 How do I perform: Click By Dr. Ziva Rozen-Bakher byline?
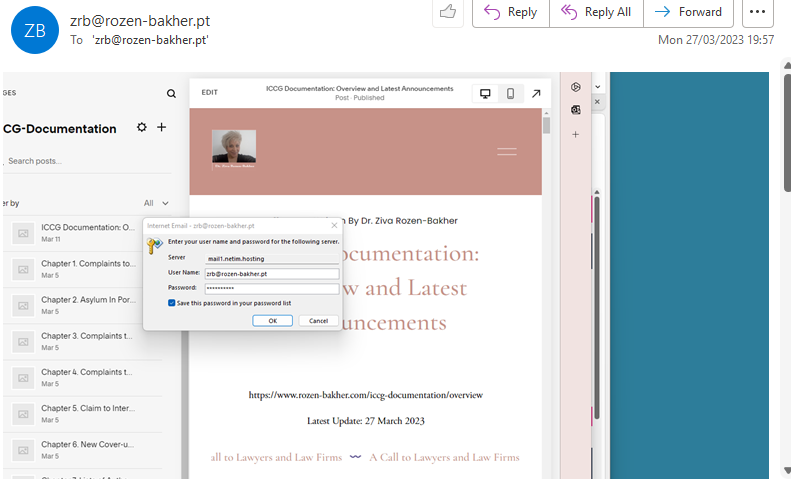[x=403, y=221]
